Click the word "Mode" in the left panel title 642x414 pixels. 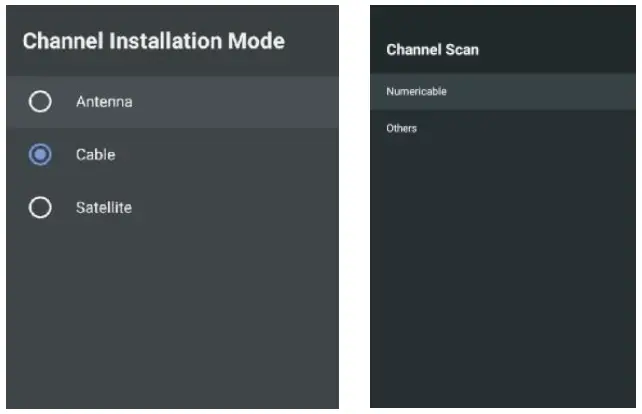258,41
